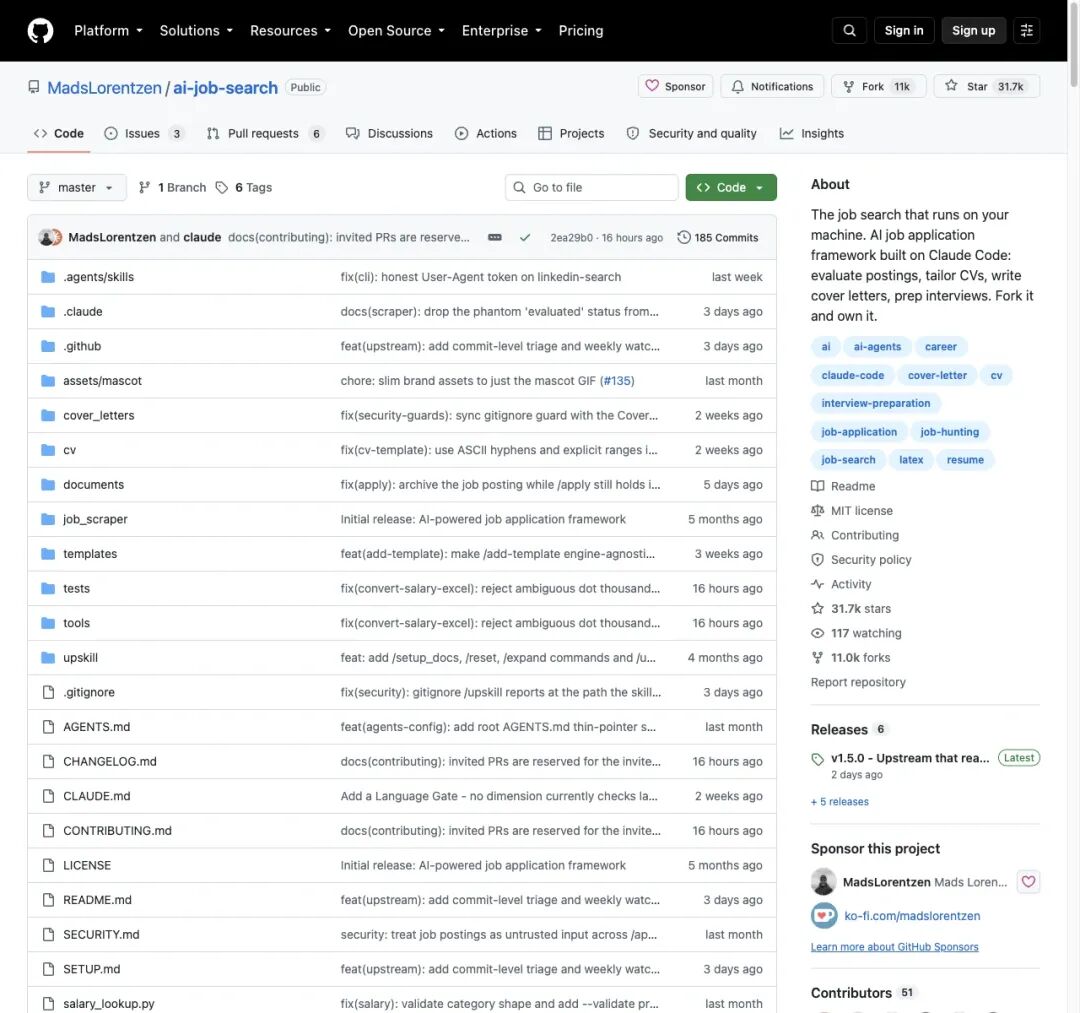Expand the Solutions menu
The image size is (1080, 1013).
click(196, 30)
